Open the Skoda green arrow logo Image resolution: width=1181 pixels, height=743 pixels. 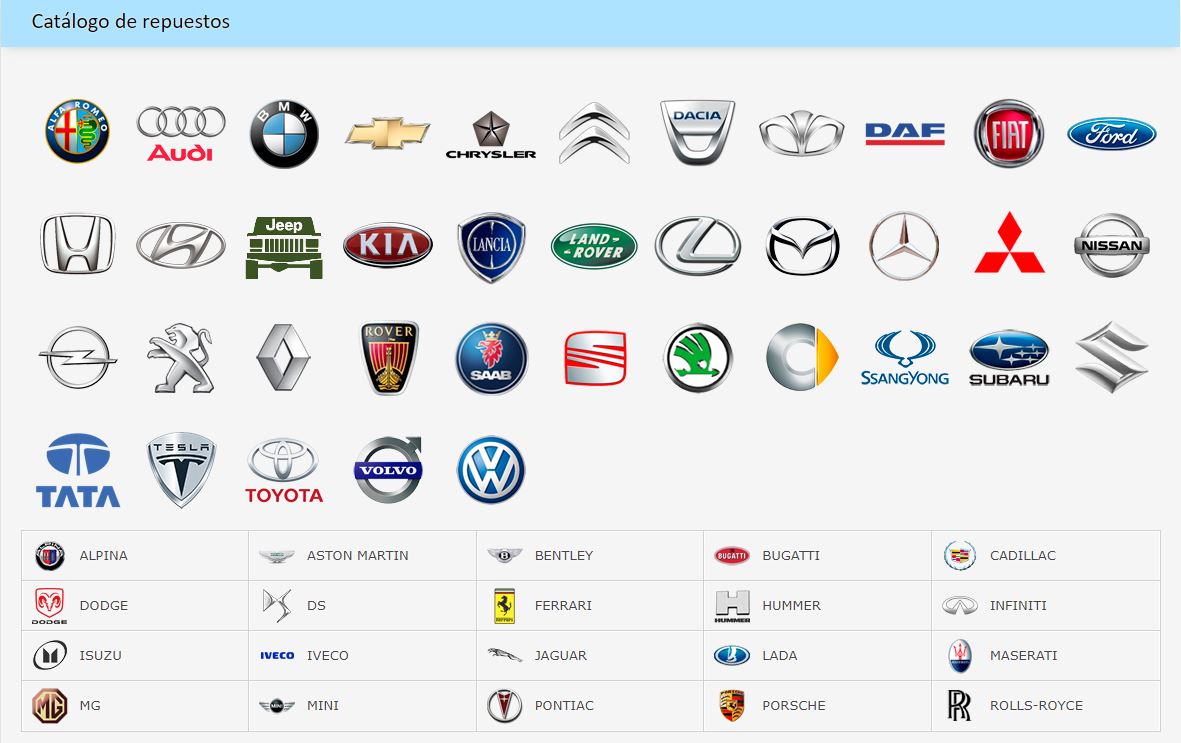tap(698, 358)
